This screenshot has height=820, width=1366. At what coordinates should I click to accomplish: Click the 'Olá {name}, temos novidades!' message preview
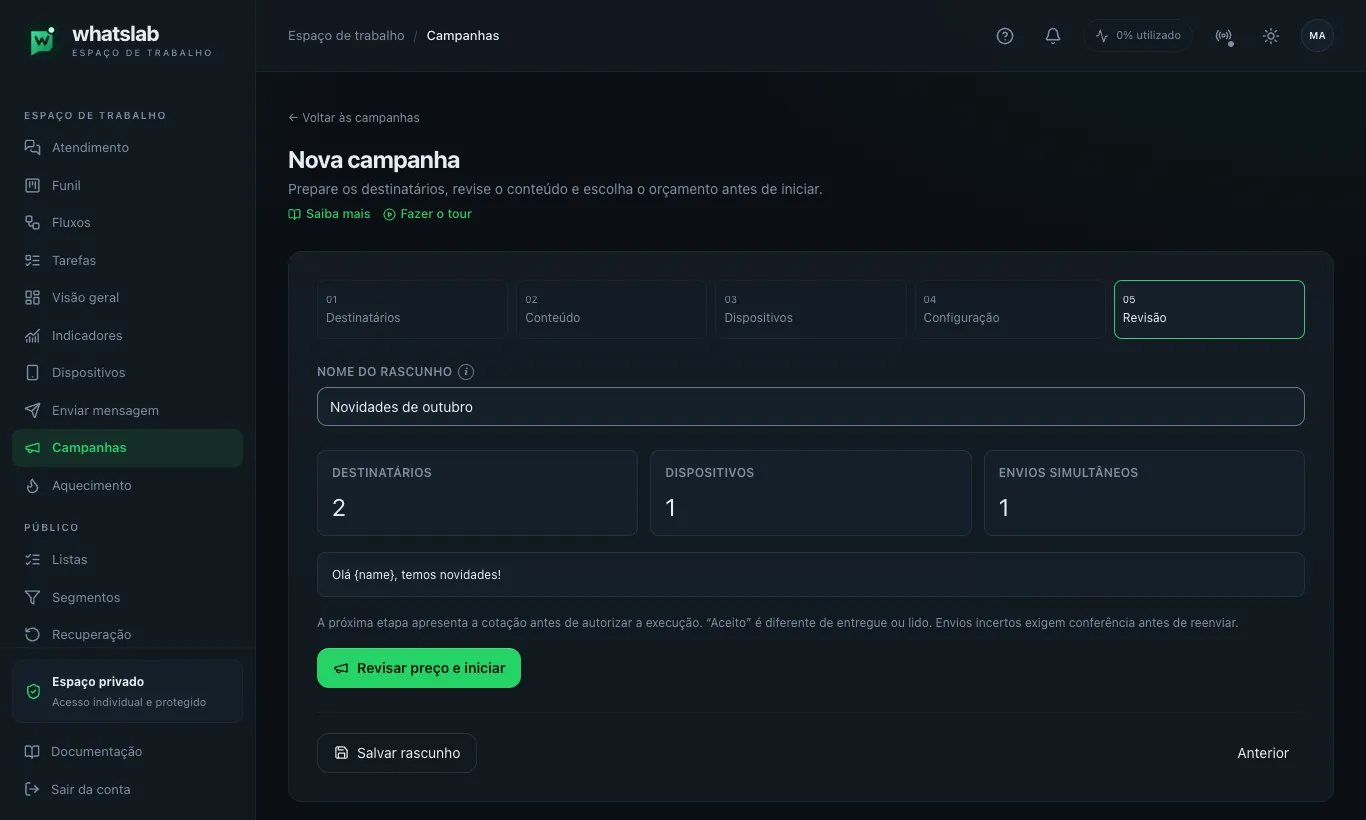click(x=811, y=575)
